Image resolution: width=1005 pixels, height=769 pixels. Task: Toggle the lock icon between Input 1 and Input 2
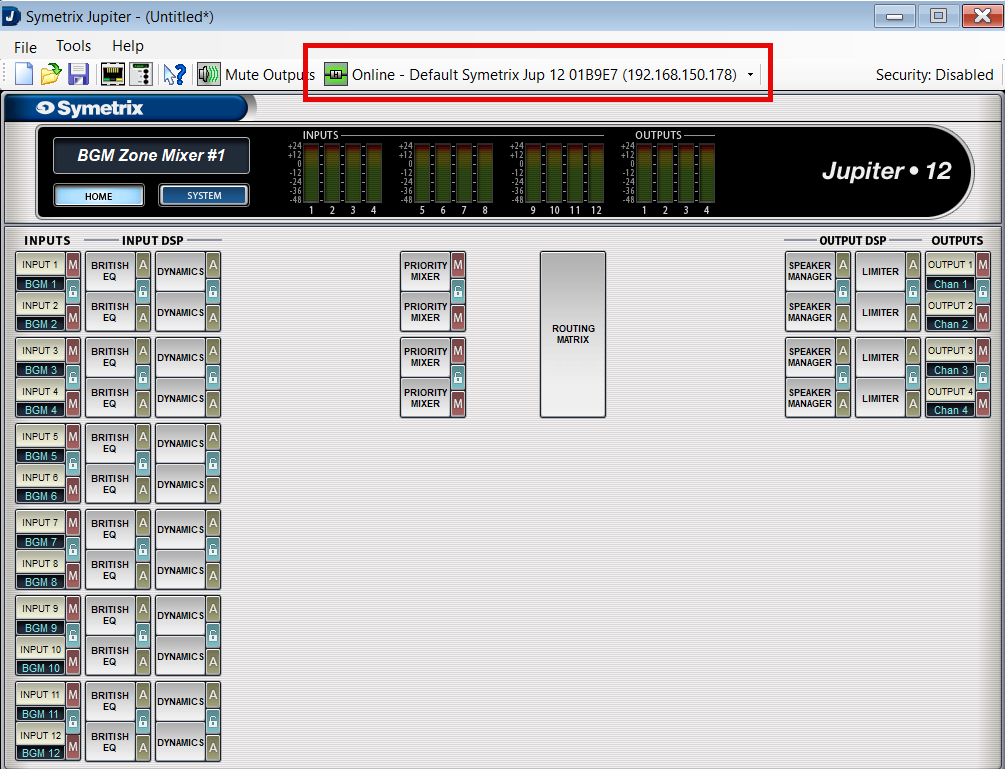[x=73, y=292]
